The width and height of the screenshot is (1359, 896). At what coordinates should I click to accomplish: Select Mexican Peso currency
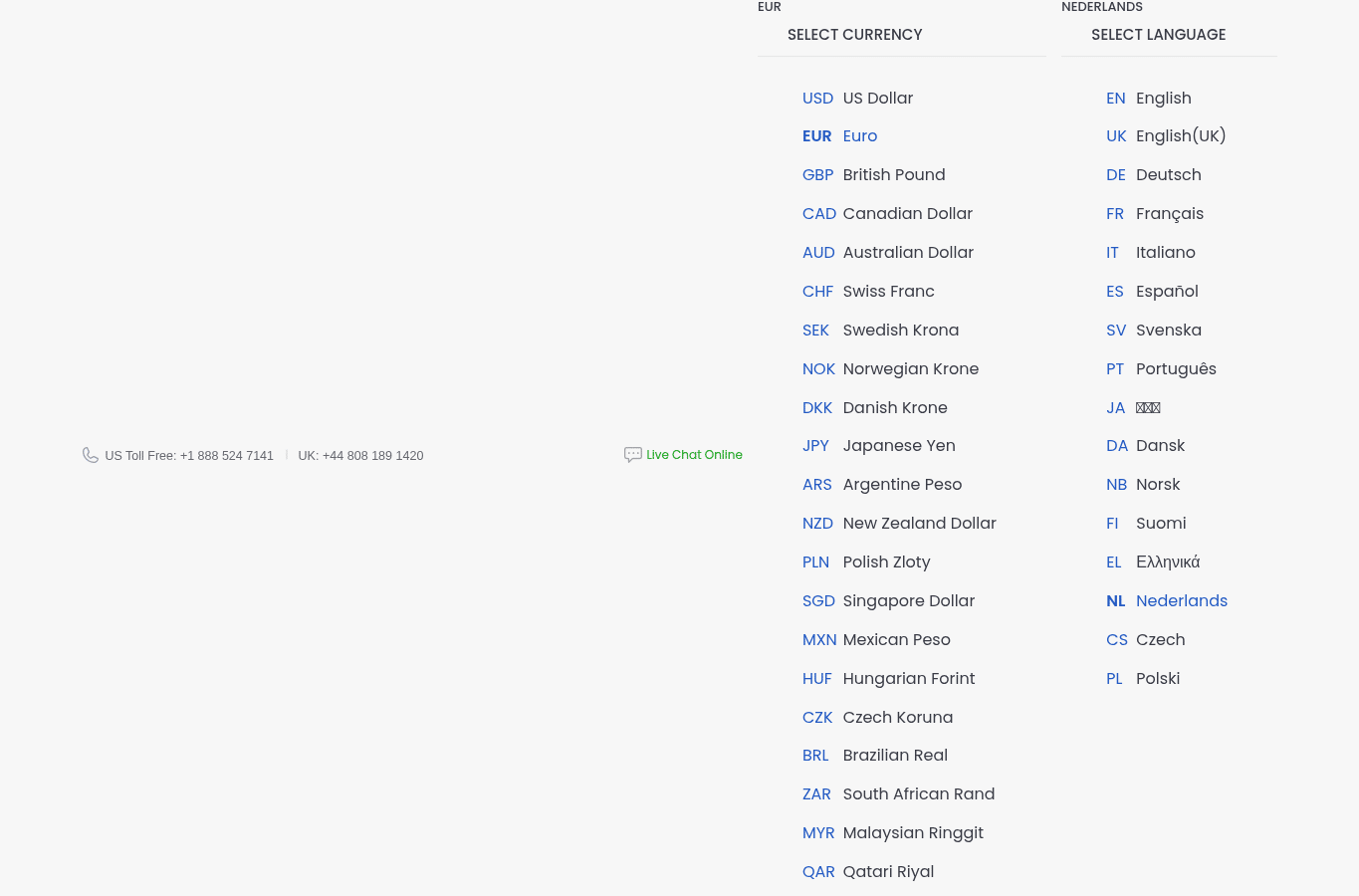(x=877, y=640)
